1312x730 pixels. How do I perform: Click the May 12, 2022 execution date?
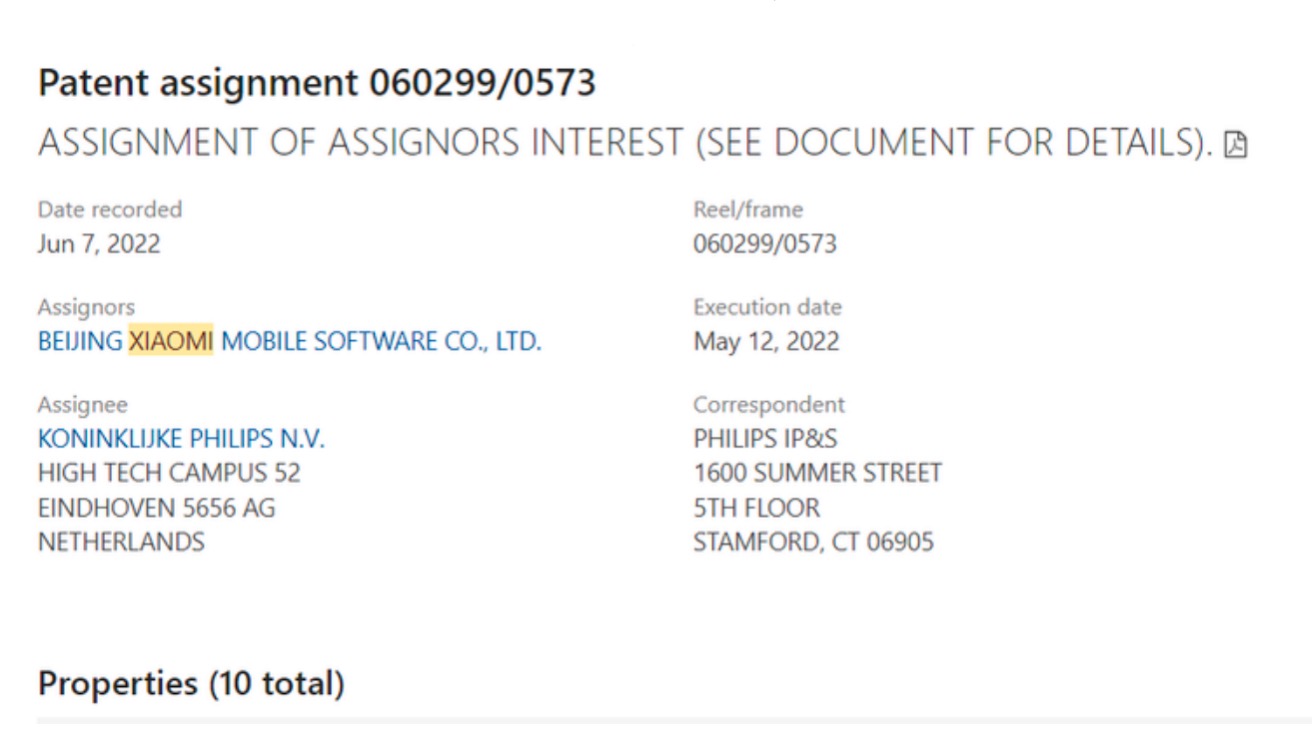pos(766,342)
